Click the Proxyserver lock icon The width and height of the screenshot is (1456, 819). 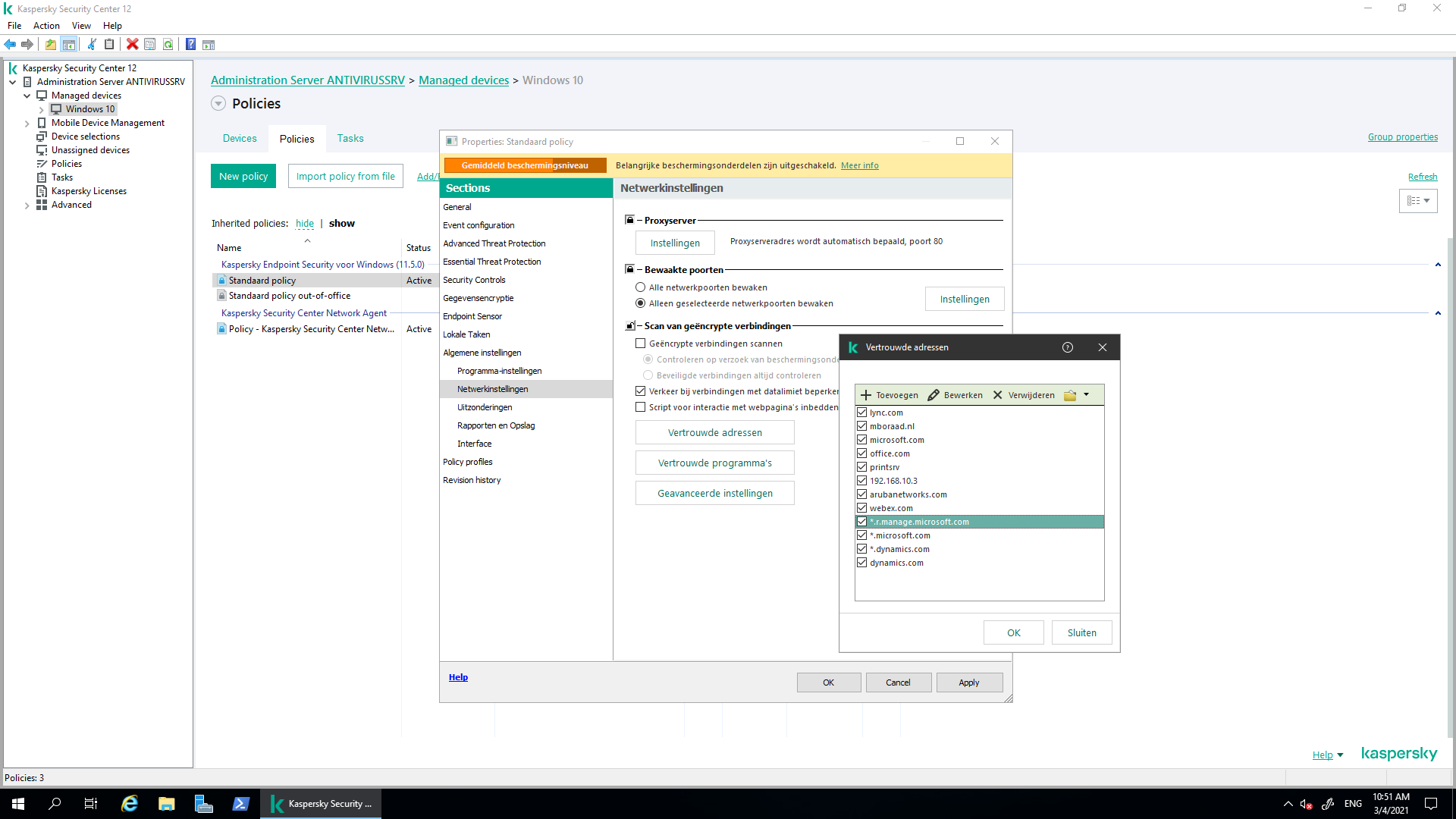coord(629,220)
